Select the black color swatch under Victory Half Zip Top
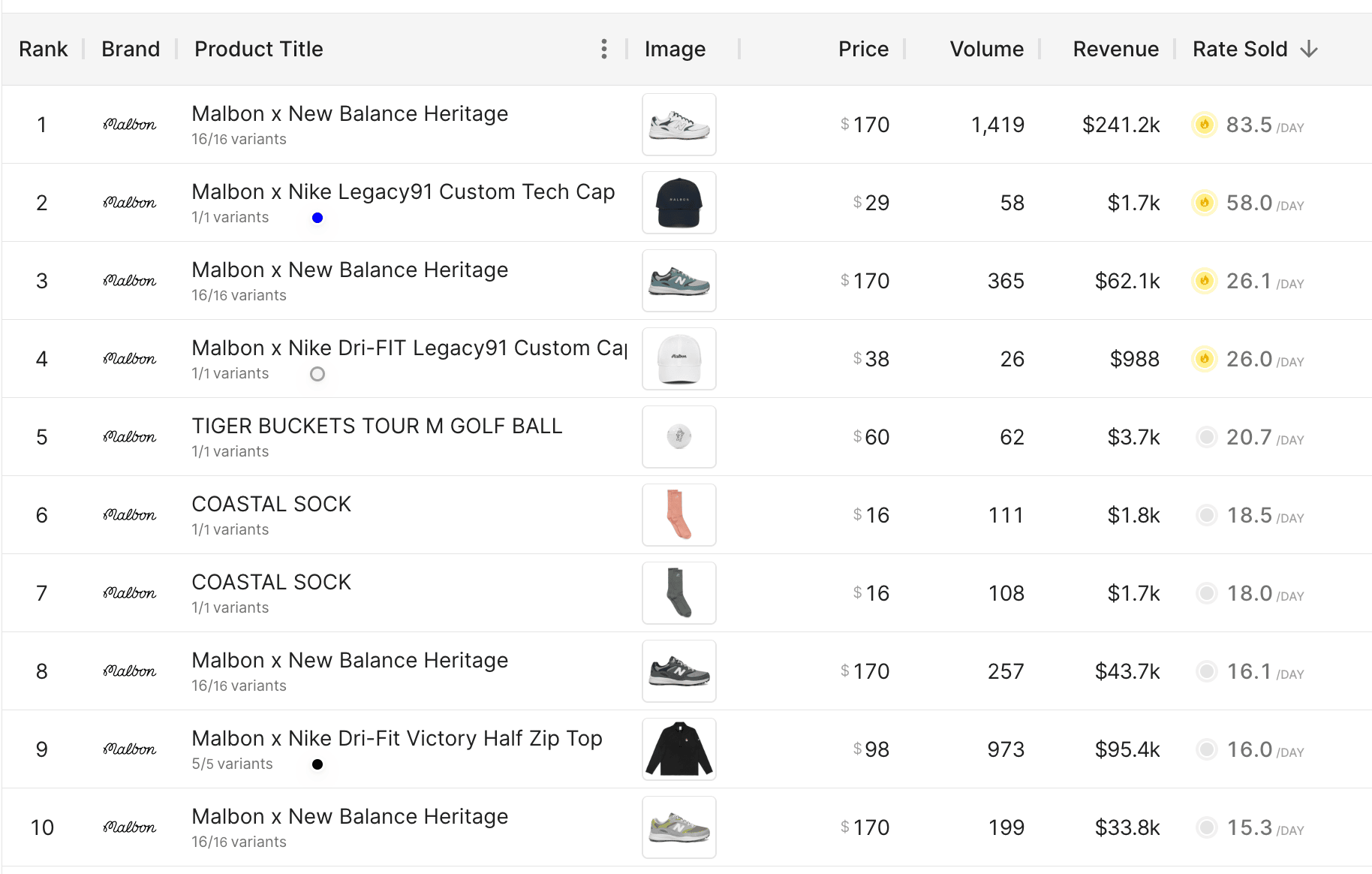 317,764
